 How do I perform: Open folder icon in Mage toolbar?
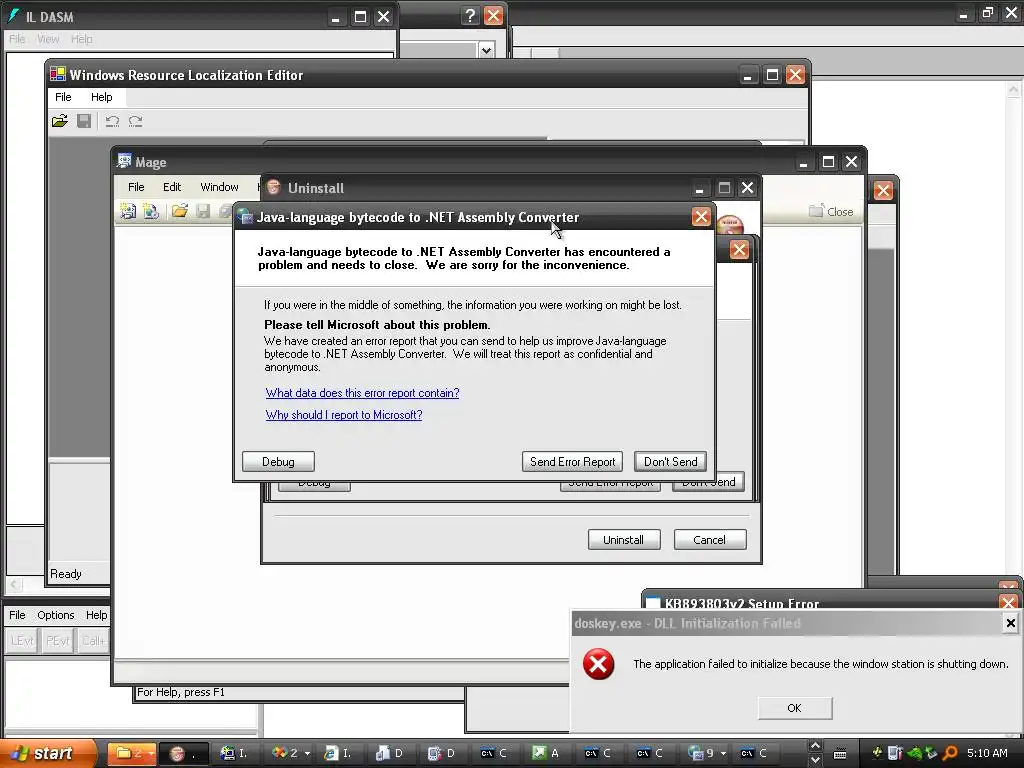click(180, 211)
